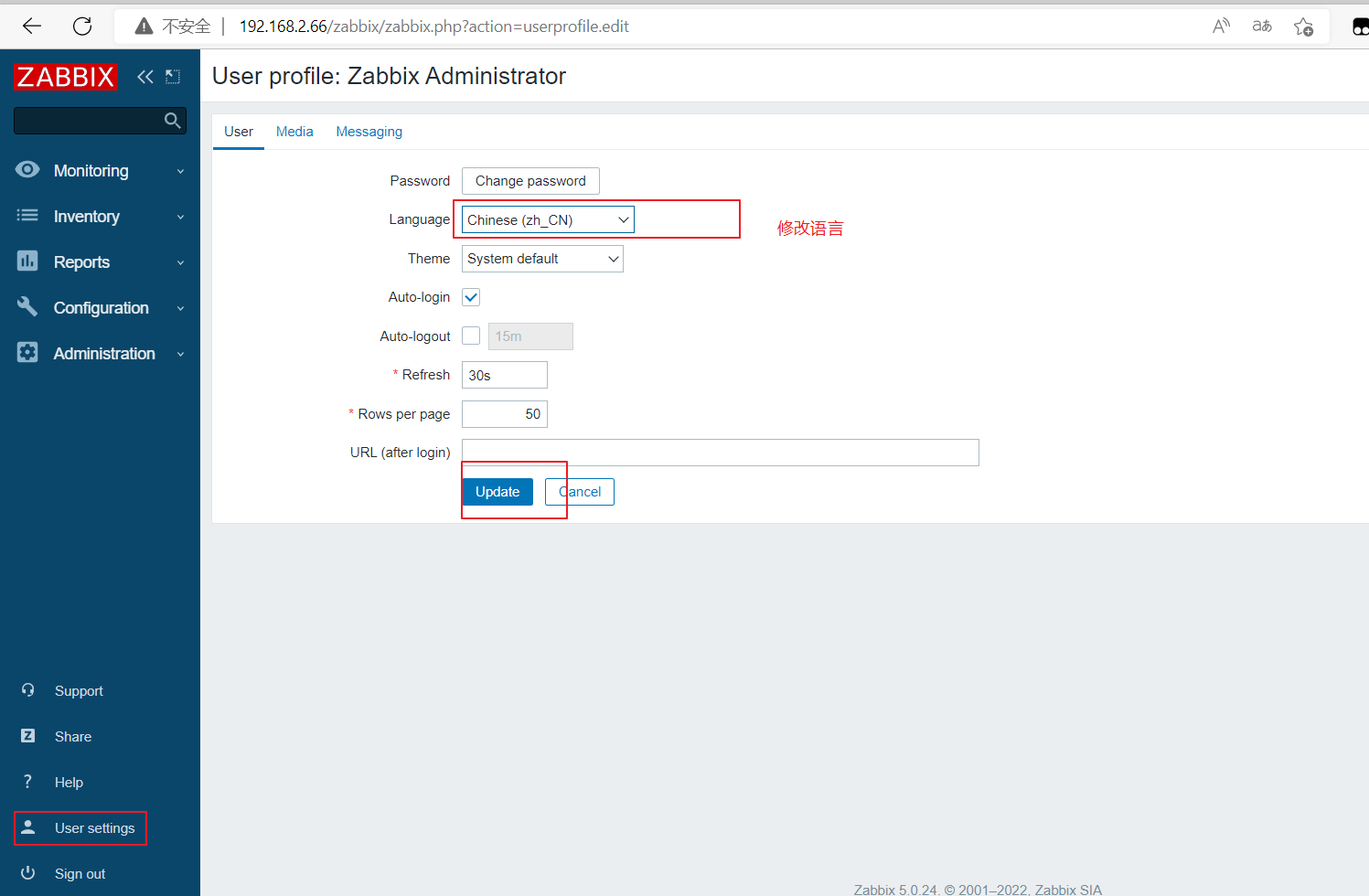Screen dimensions: 1369x896
Task: Uncheck the Auto-login checkbox
Action: 471,297
